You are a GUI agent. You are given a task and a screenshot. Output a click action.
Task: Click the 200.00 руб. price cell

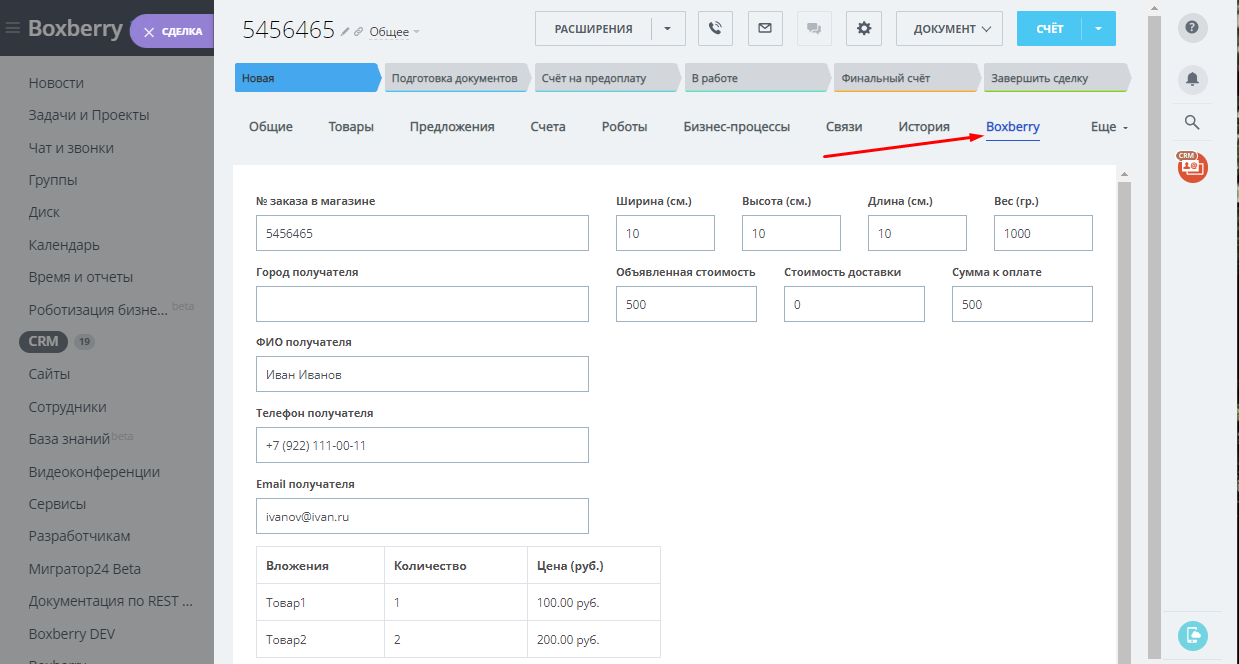coord(593,639)
